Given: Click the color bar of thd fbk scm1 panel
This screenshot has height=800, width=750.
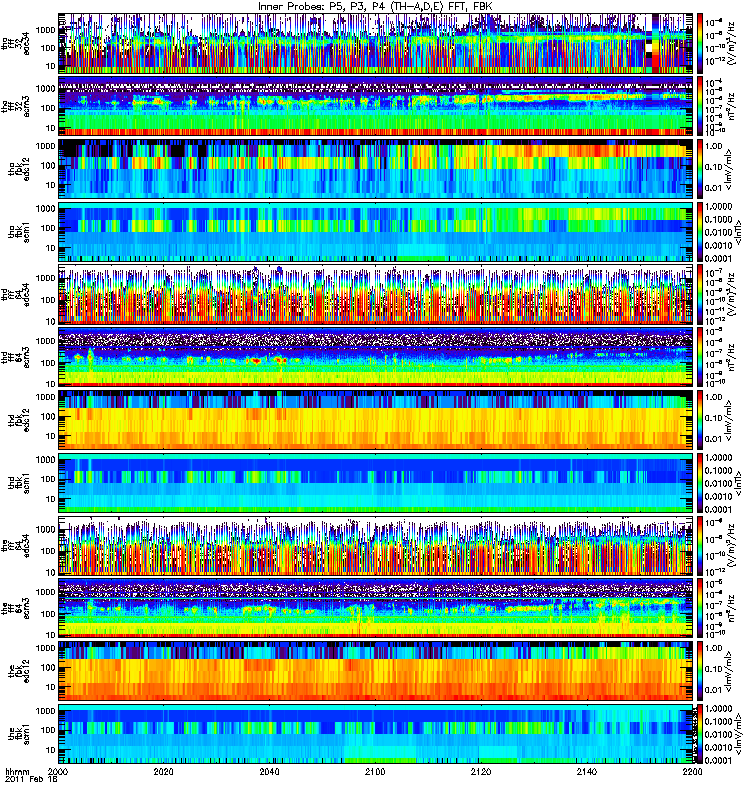Looking at the screenshot, I should tap(700, 483).
